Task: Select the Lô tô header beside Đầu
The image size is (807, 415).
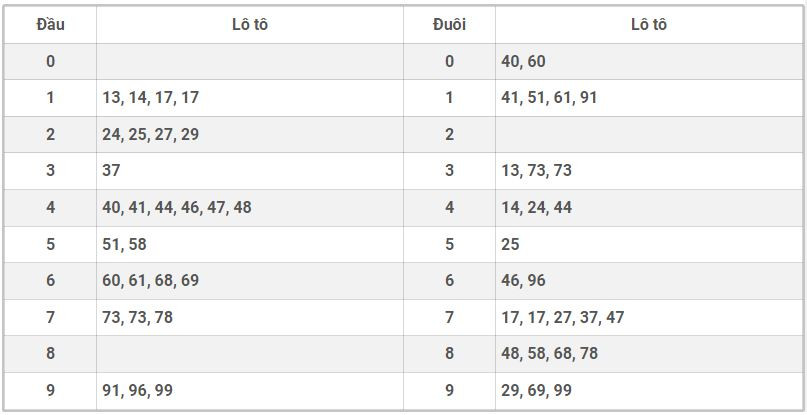Action: pyautogui.click(x=249, y=25)
